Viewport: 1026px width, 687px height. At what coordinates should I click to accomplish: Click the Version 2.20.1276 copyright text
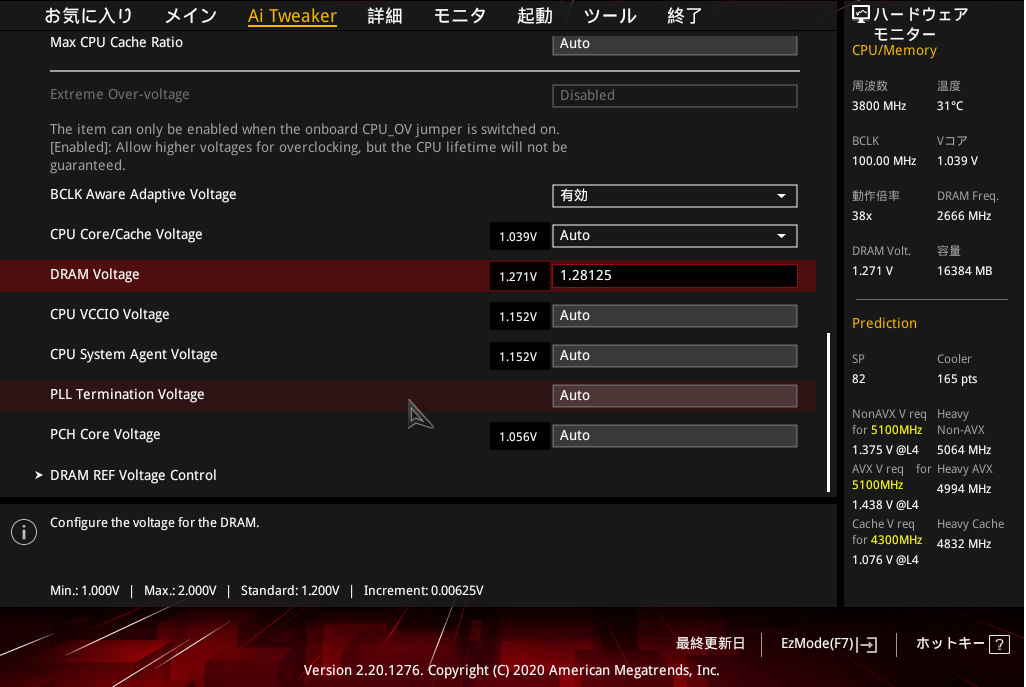(511, 670)
